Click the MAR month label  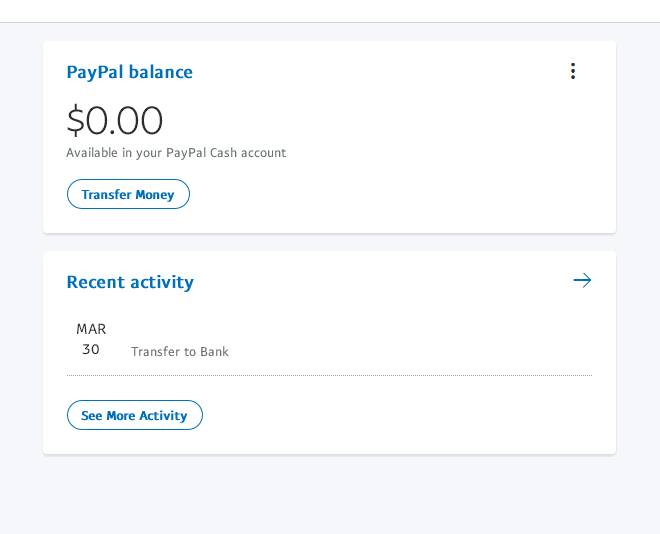91,329
